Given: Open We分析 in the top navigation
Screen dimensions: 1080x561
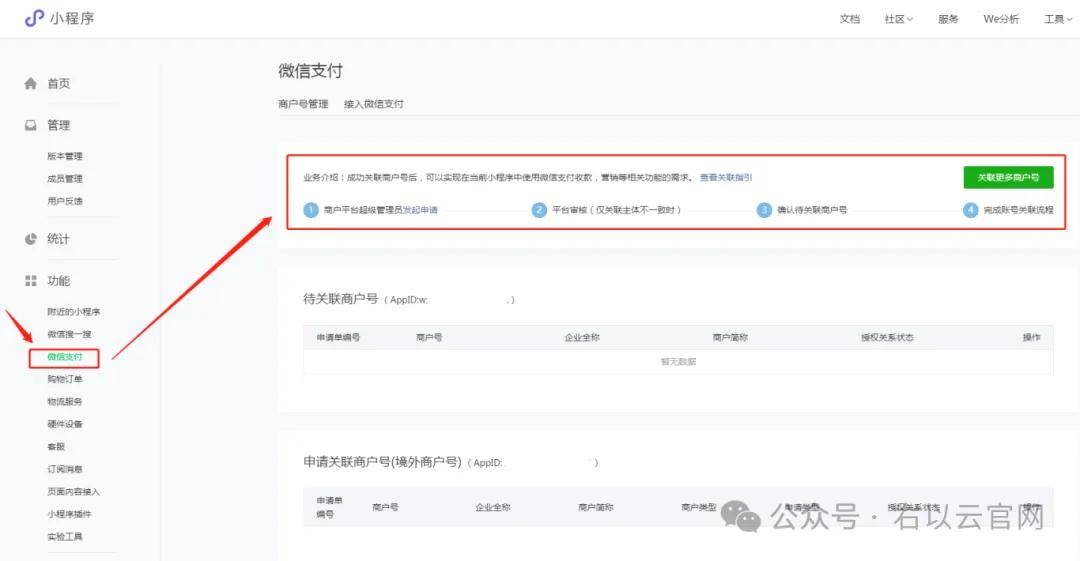Looking at the screenshot, I should (1001, 19).
